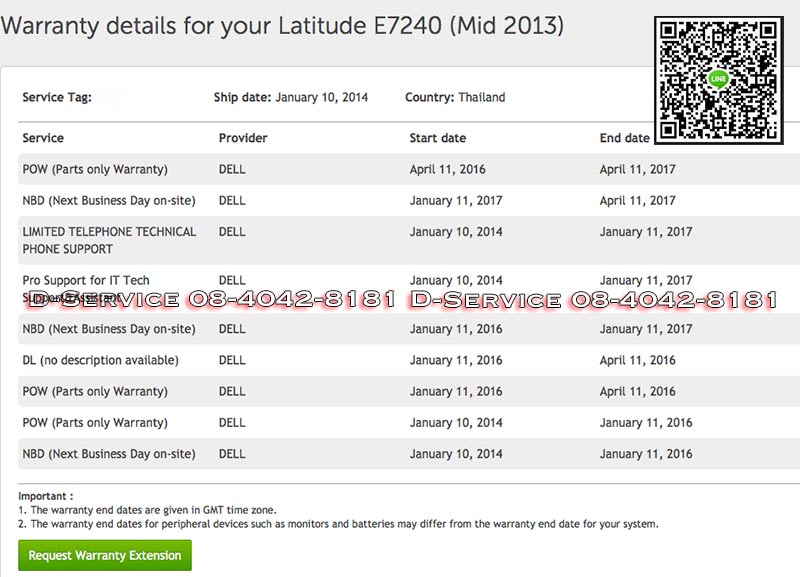Viewport: 800px width, 577px height.
Task: Select the GMT time zone note
Action: (x=147, y=510)
